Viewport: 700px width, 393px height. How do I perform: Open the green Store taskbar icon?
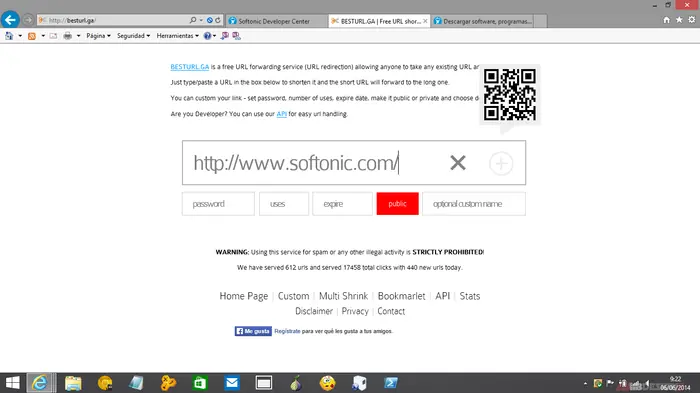[x=200, y=383]
